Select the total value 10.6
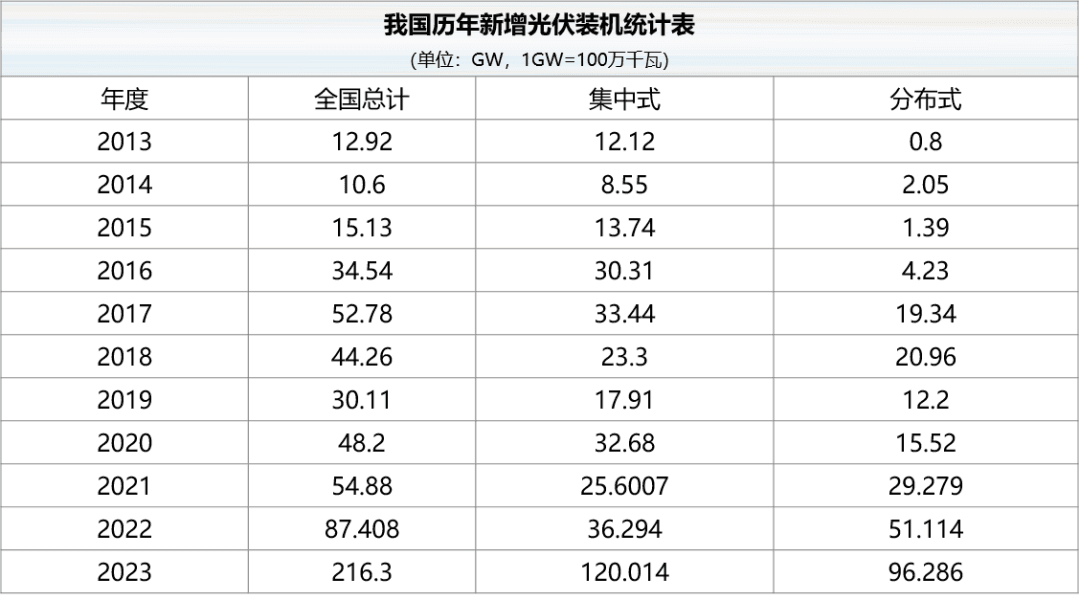 pyautogui.click(x=362, y=185)
